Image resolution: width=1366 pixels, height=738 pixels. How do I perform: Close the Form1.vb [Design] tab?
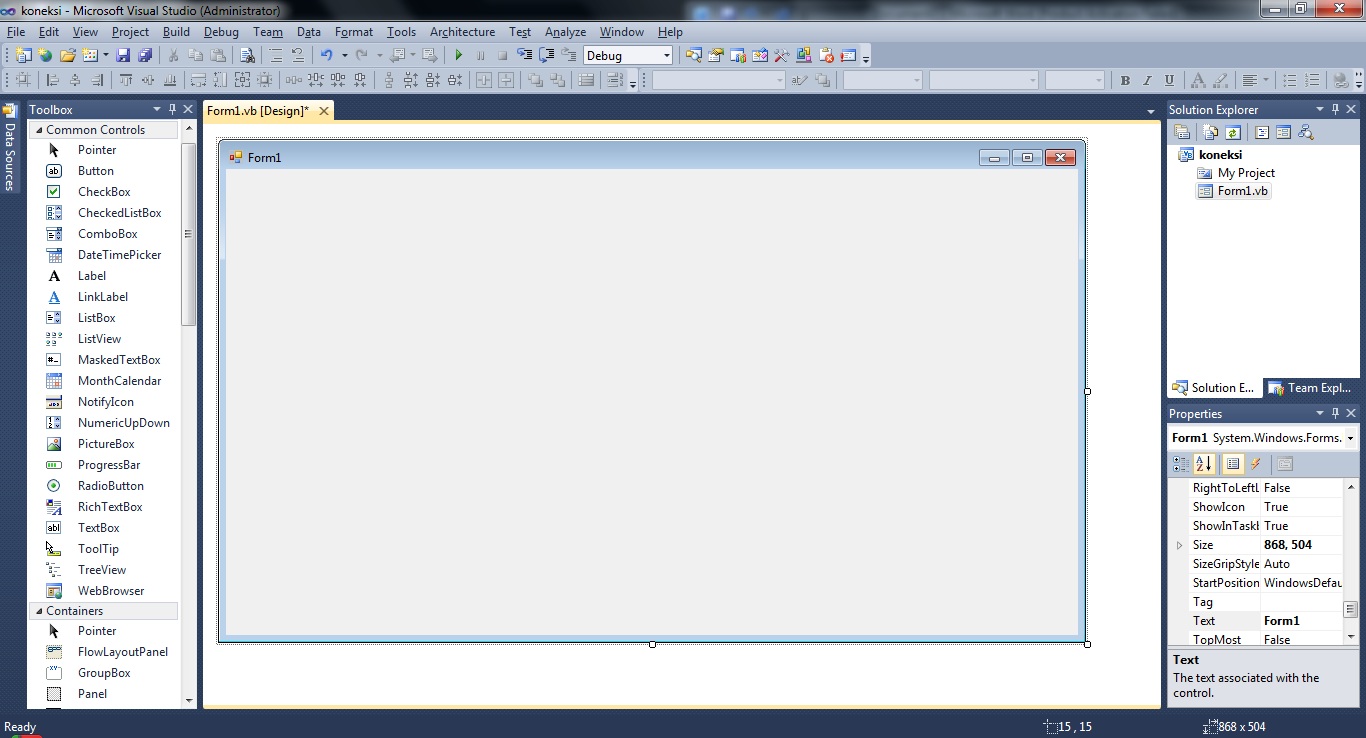tap(323, 111)
